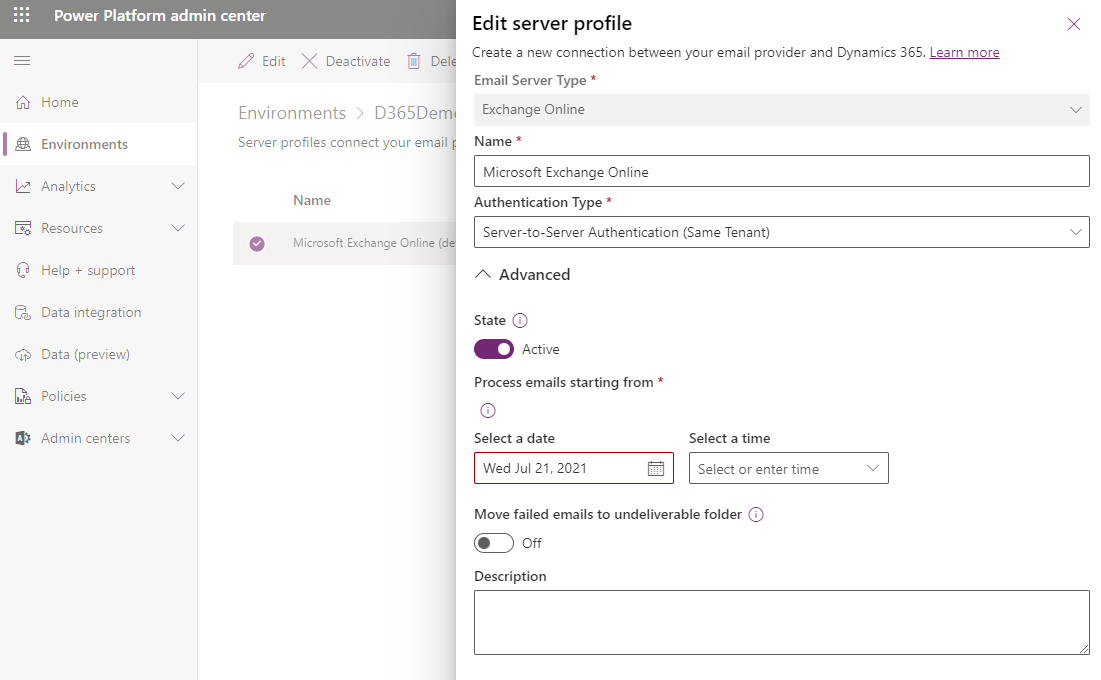
Task: Click the Analytics chart icon
Action: 23,186
